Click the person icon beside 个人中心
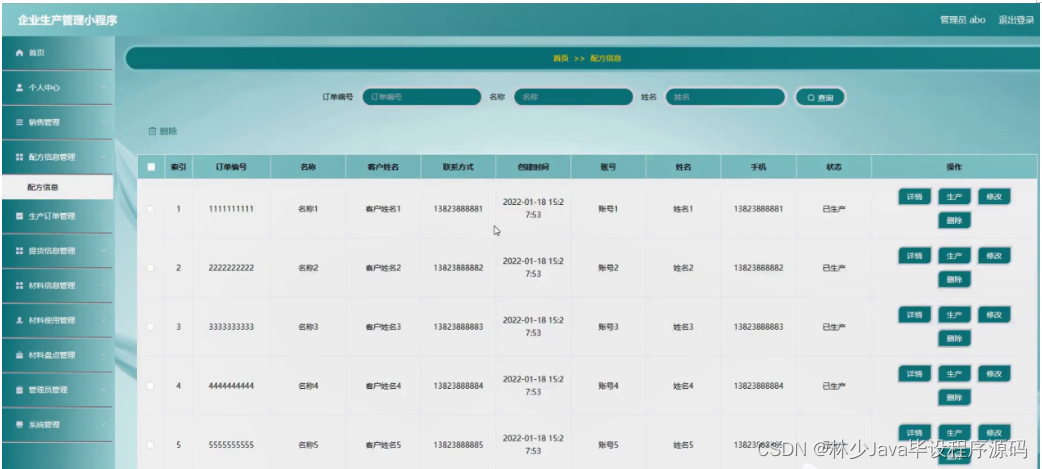This screenshot has width=1042, height=469. coord(19,88)
